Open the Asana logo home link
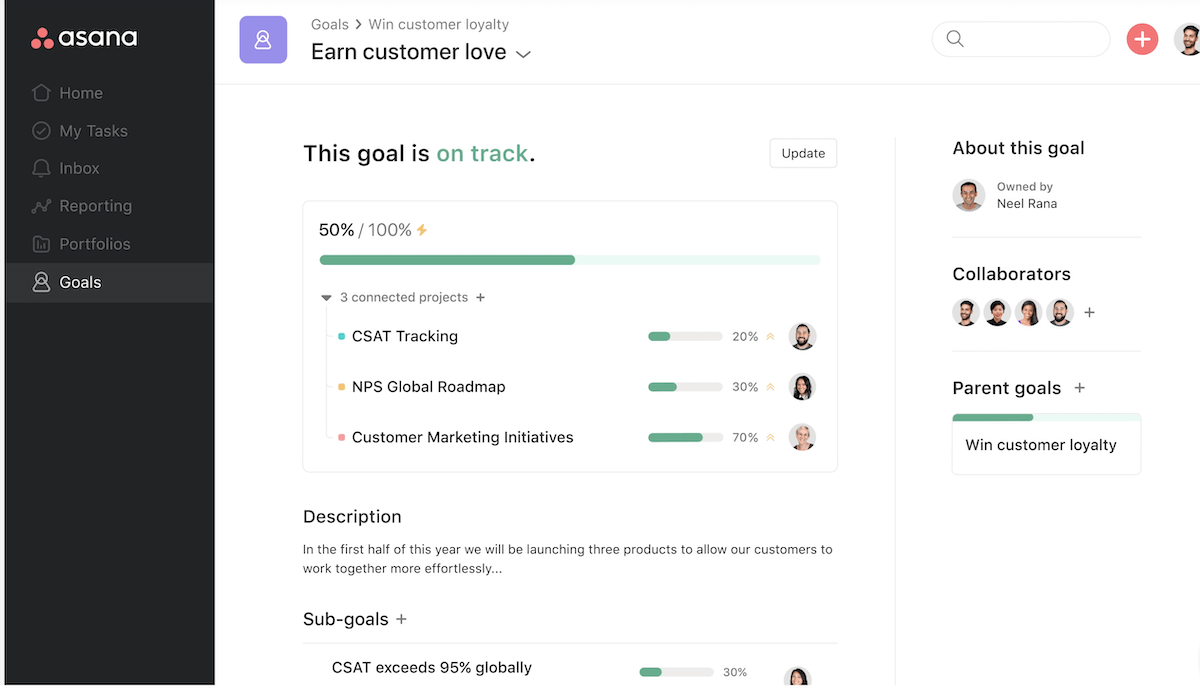1200x697 pixels. [84, 39]
